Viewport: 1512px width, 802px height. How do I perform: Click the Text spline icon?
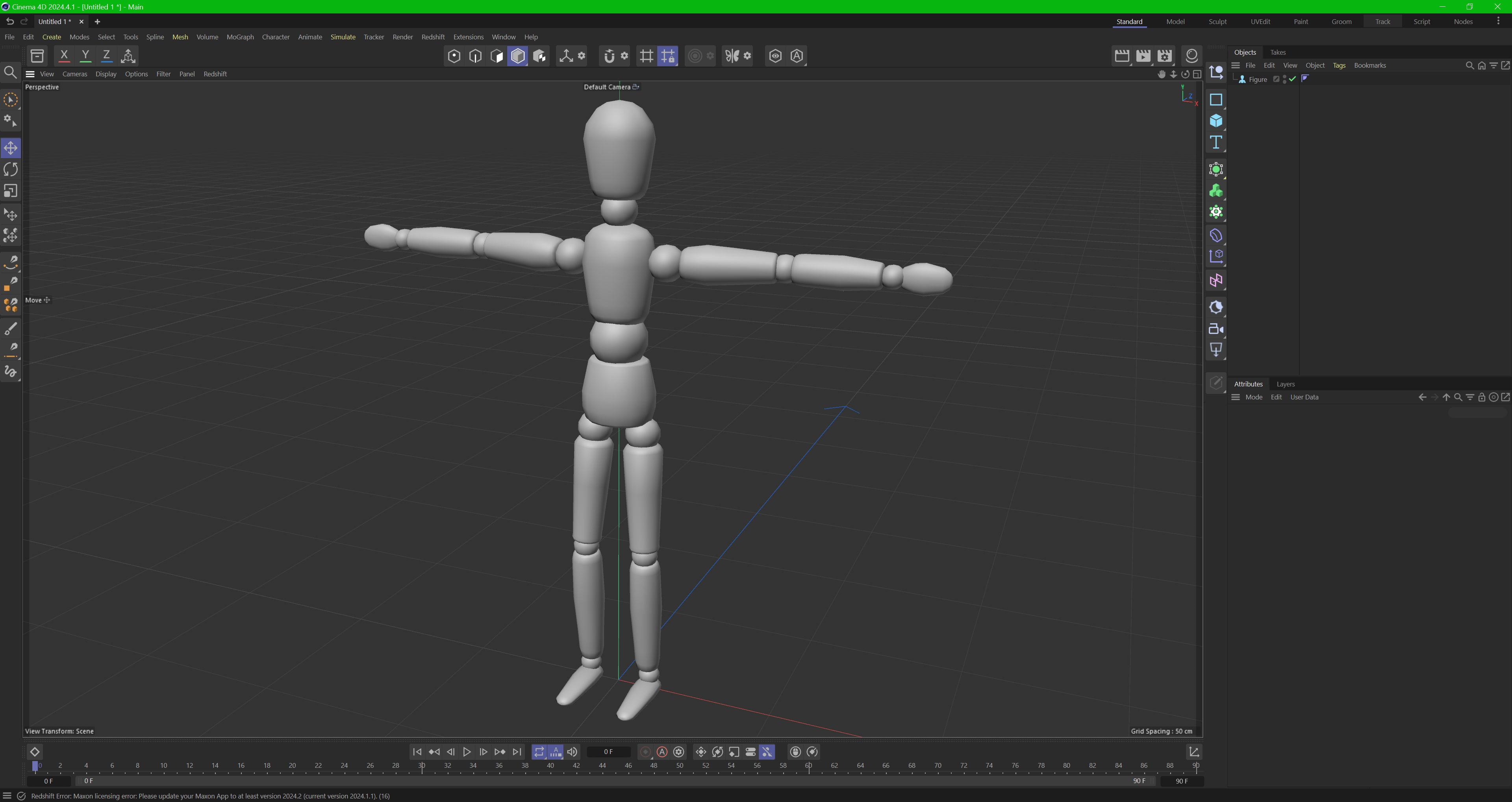tap(1216, 142)
